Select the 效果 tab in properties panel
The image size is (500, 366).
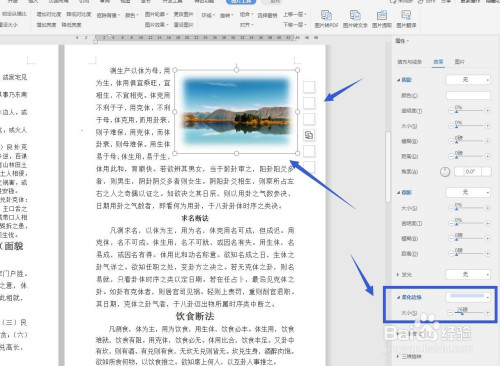[438, 62]
